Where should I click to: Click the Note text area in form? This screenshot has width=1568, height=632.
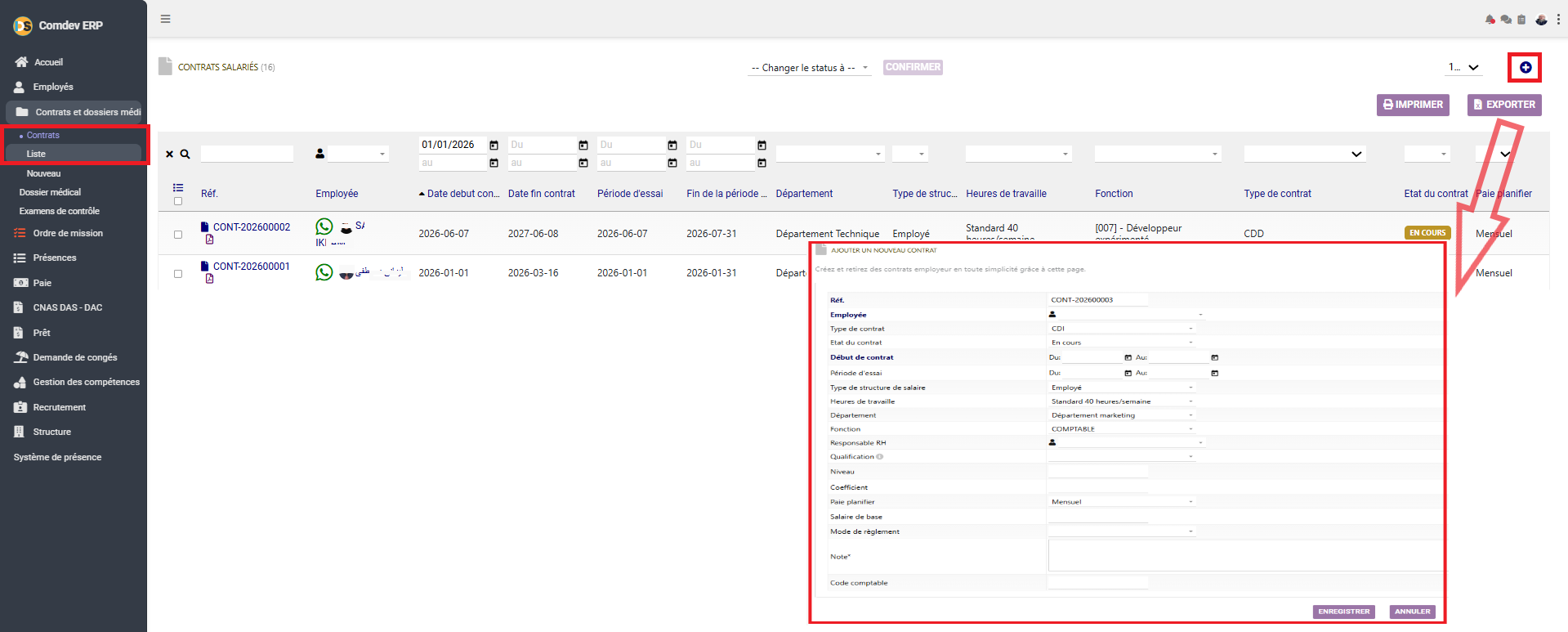point(1245,556)
